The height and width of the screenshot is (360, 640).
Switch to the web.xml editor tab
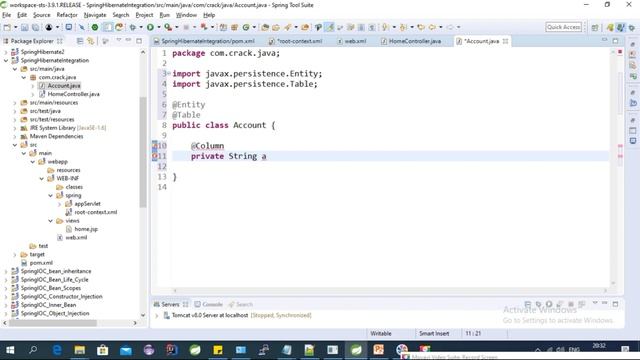352,41
